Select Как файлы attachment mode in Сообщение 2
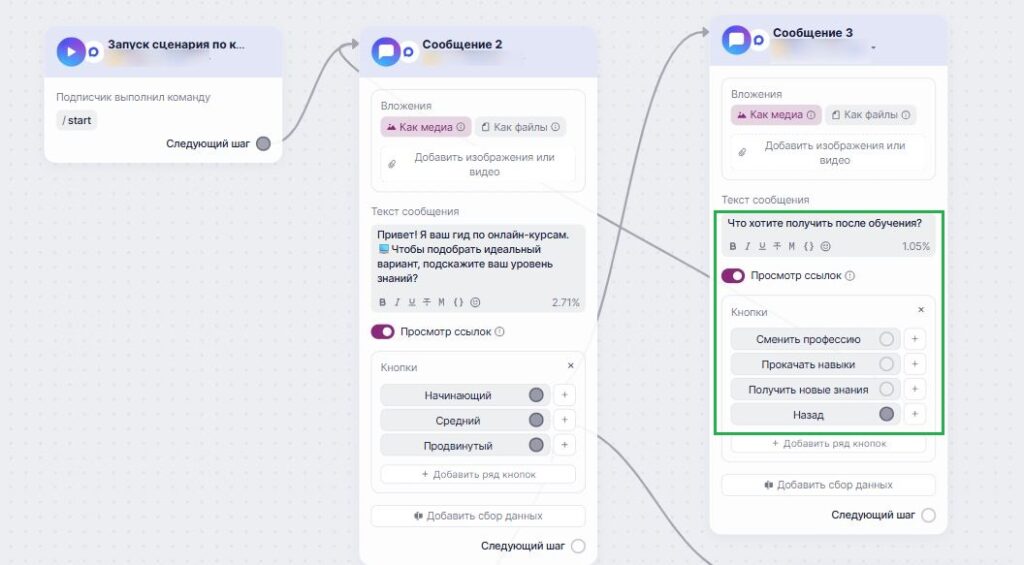 [520, 127]
